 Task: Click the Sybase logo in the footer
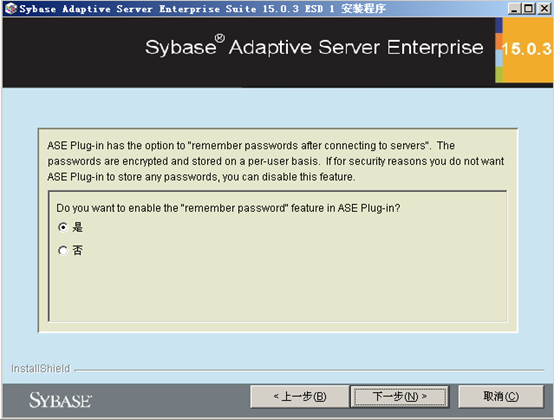click(x=60, y=401)
